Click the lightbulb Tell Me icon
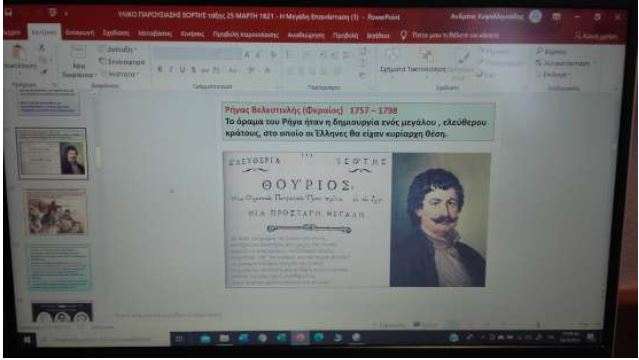The image size is (639, 360). coord(403,35)
